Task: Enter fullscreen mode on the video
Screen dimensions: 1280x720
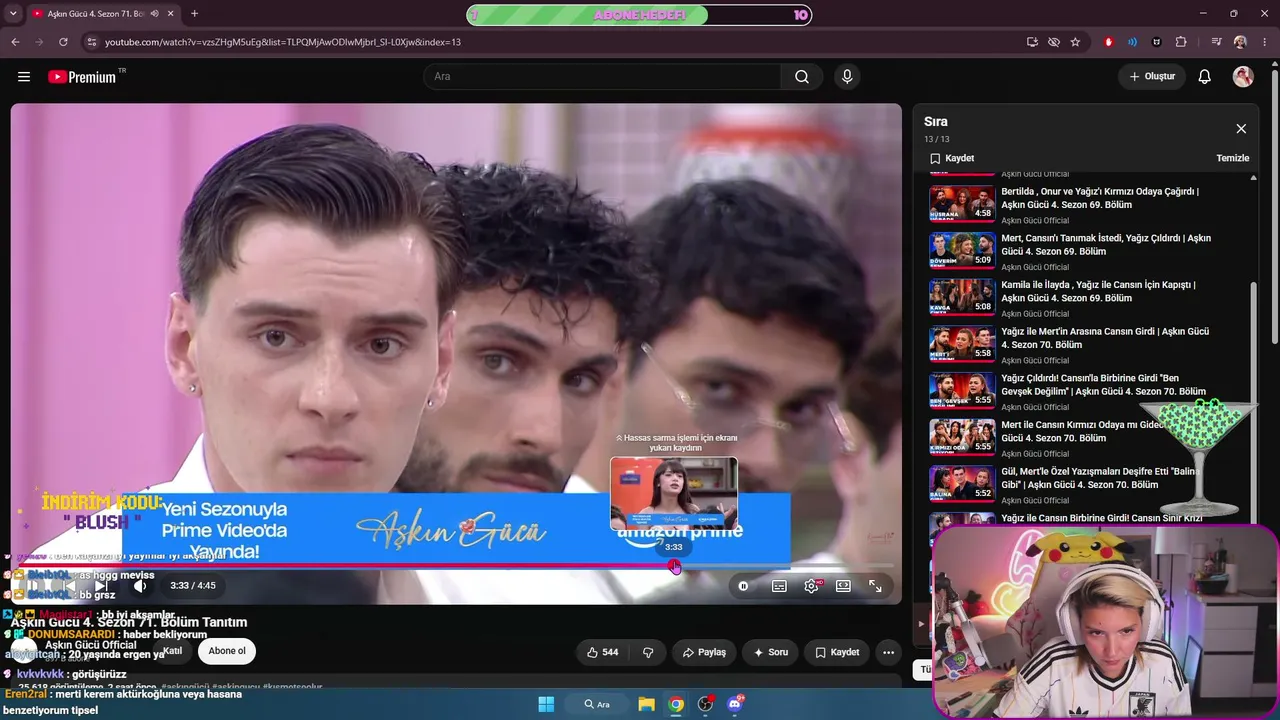Action: pyautogui.click(x=875, y=586)
